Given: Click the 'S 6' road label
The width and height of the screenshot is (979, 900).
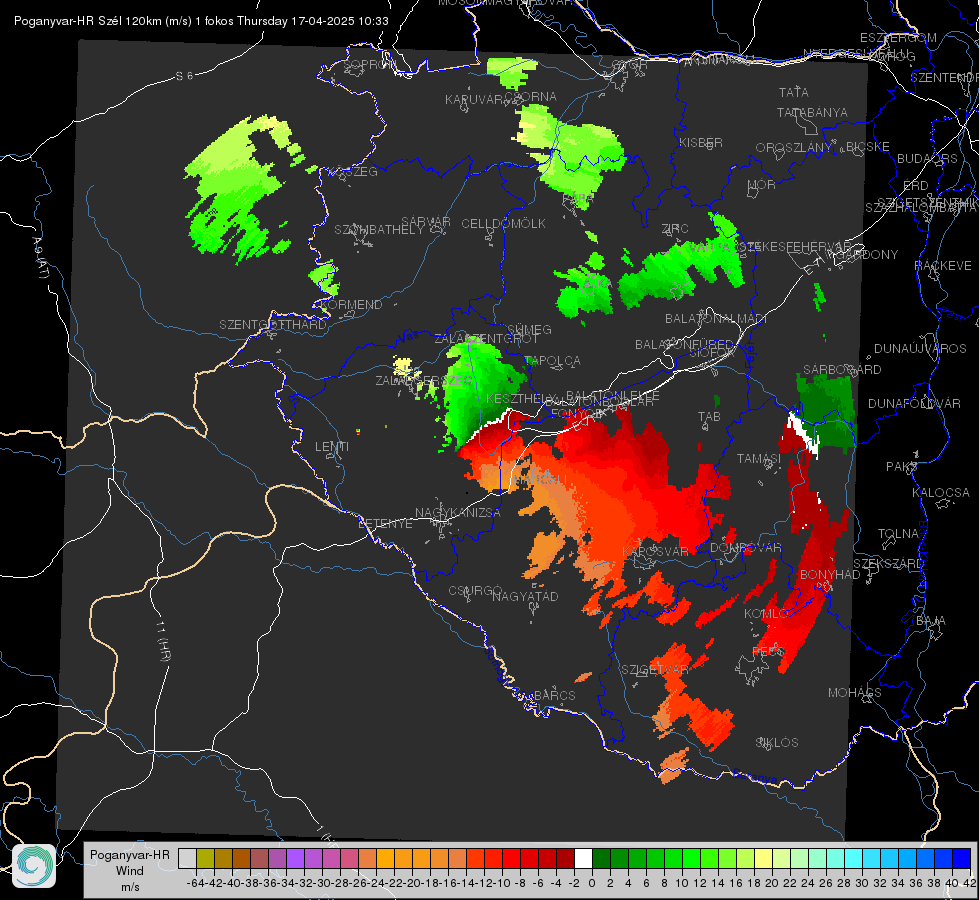Looking at the screenshot, I should tap(184, 76).
